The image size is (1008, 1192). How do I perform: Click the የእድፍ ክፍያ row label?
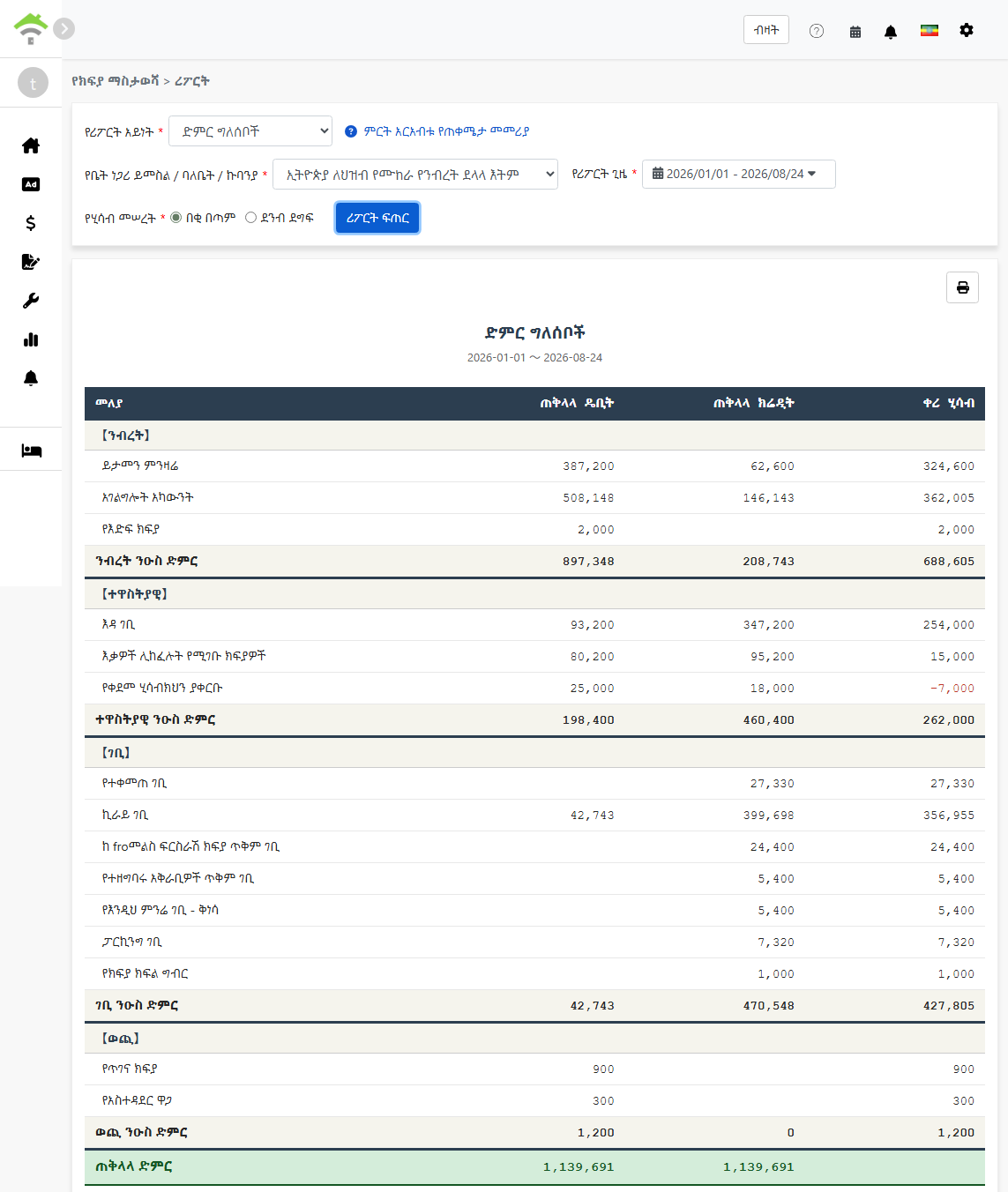[131, 530]
